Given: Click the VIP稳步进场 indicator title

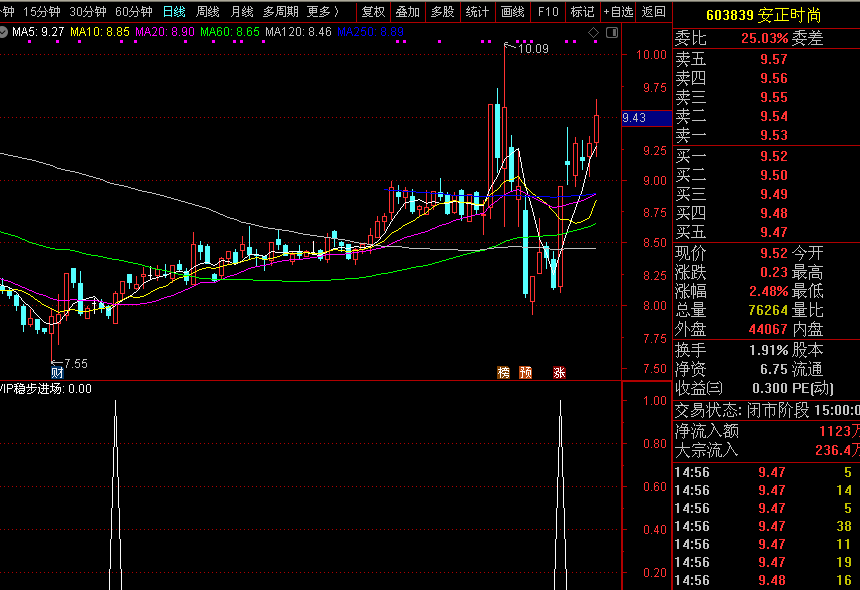Looking at the screenshot, I should [x=46, y=389].
